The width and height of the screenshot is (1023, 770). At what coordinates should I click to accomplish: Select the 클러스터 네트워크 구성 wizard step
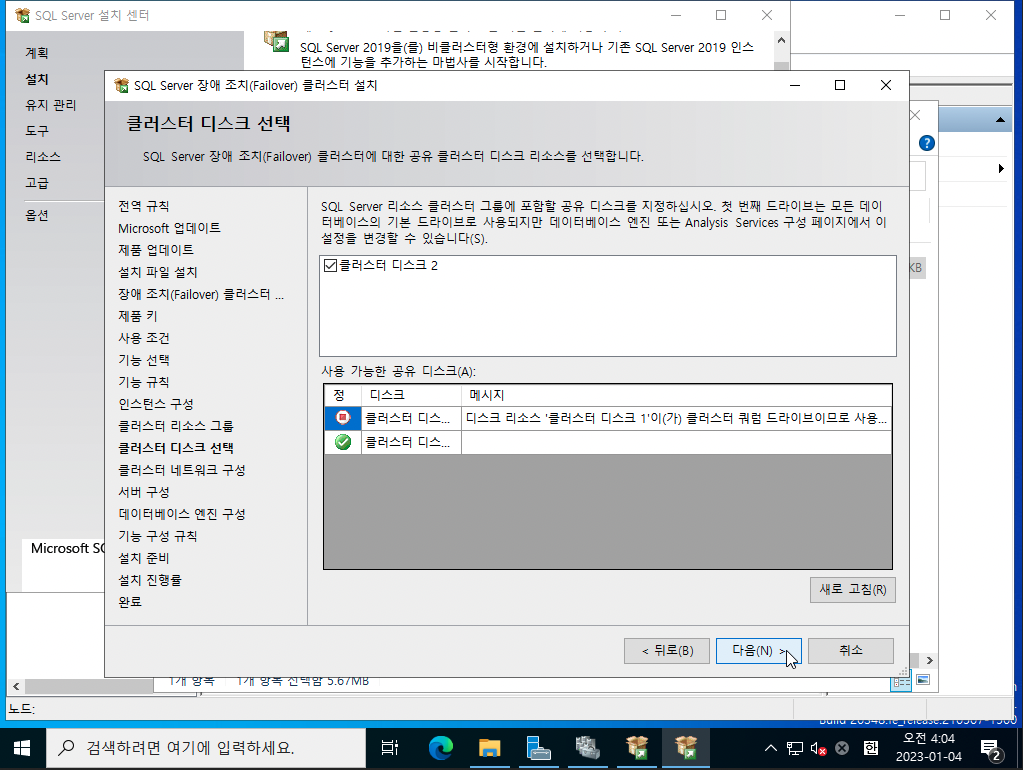point(181,470)
